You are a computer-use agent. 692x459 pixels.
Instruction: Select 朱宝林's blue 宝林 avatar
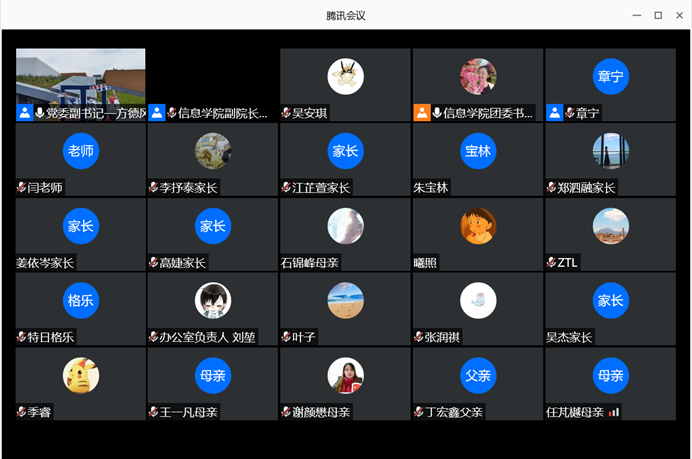point(478,151)
